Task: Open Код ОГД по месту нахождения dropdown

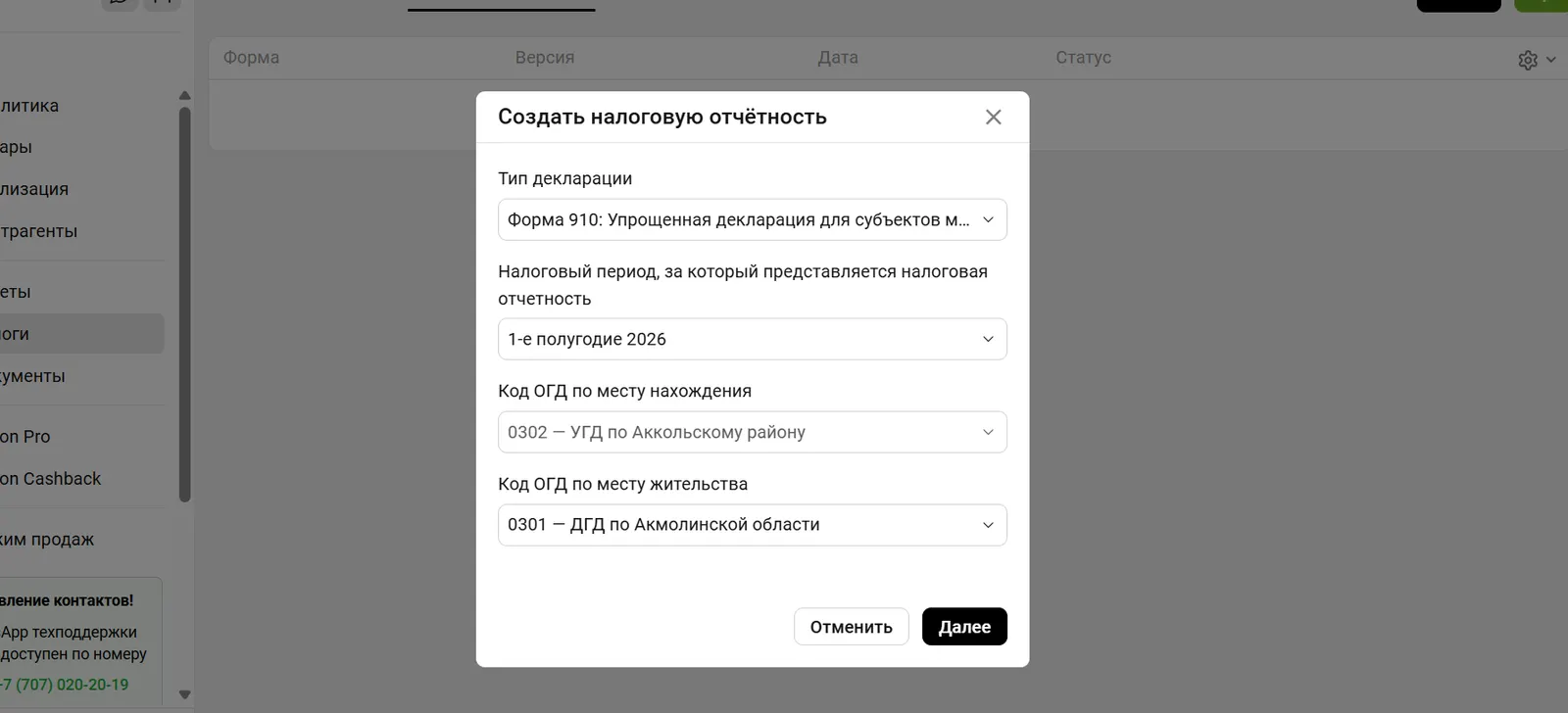Action: (752, 432)
